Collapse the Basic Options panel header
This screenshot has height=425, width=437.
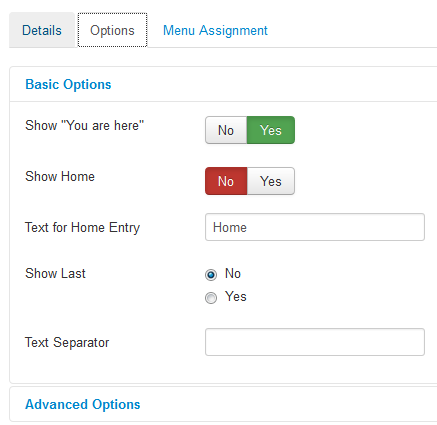[x=68, y=84]
